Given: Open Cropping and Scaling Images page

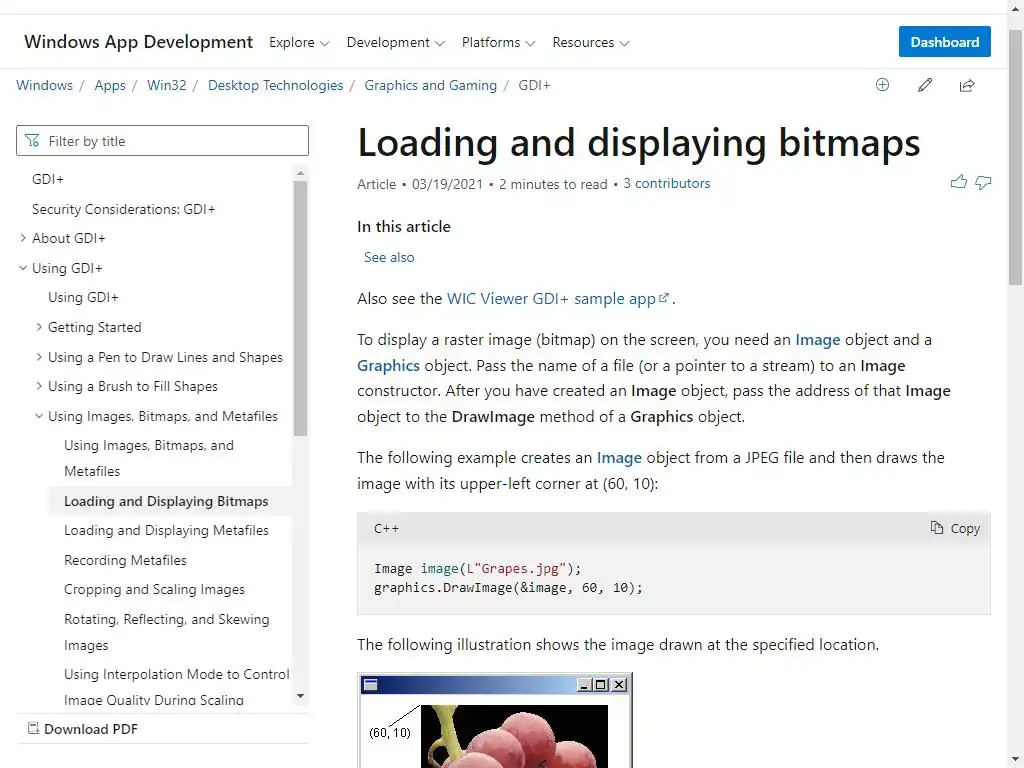Looking at the screenshot, I should [x=154, y=589].
